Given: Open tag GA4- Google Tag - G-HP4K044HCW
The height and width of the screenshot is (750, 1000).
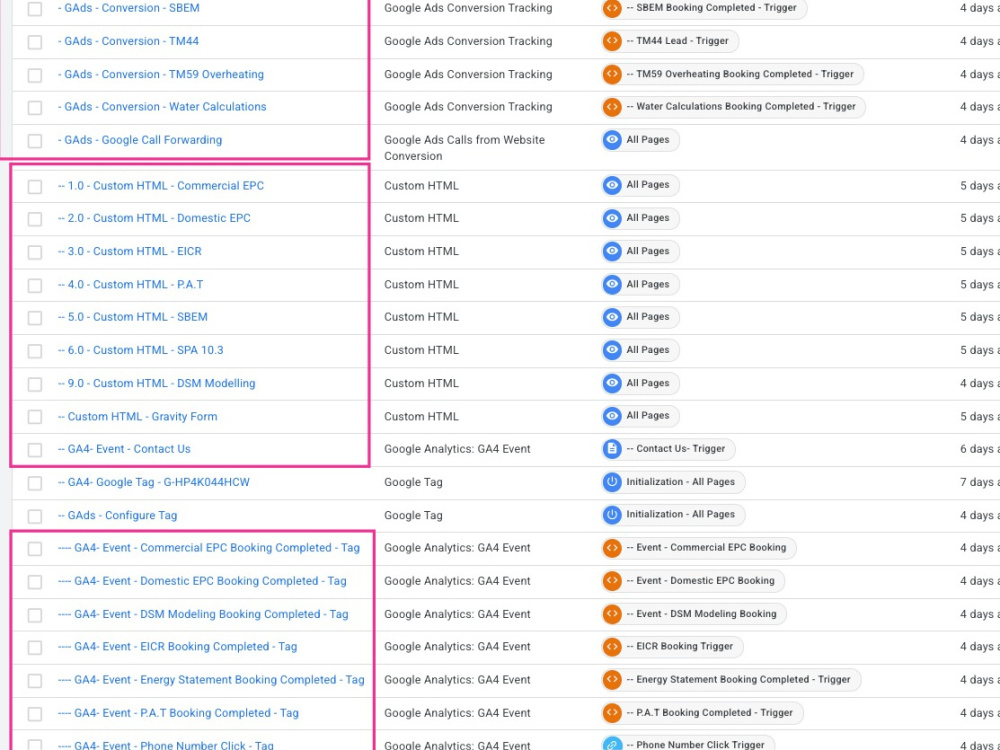Looking at the screenshot, I should point(154,482).
